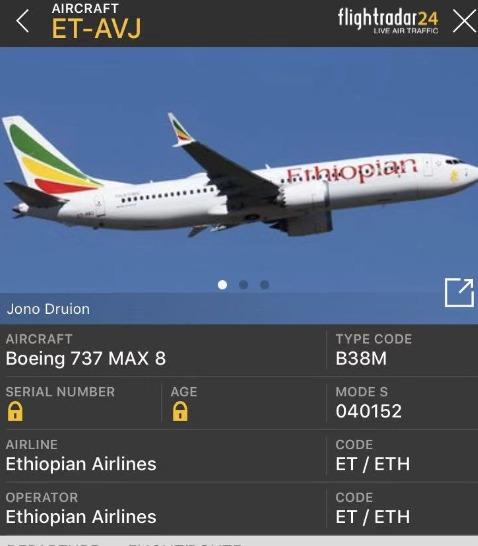
Task: Tap the Serial Number label
Action: [60, 392]
